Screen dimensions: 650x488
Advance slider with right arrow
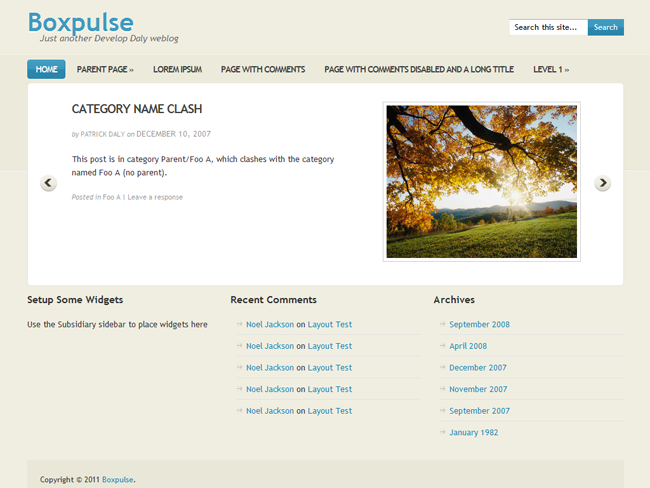(x=602, y=183)
